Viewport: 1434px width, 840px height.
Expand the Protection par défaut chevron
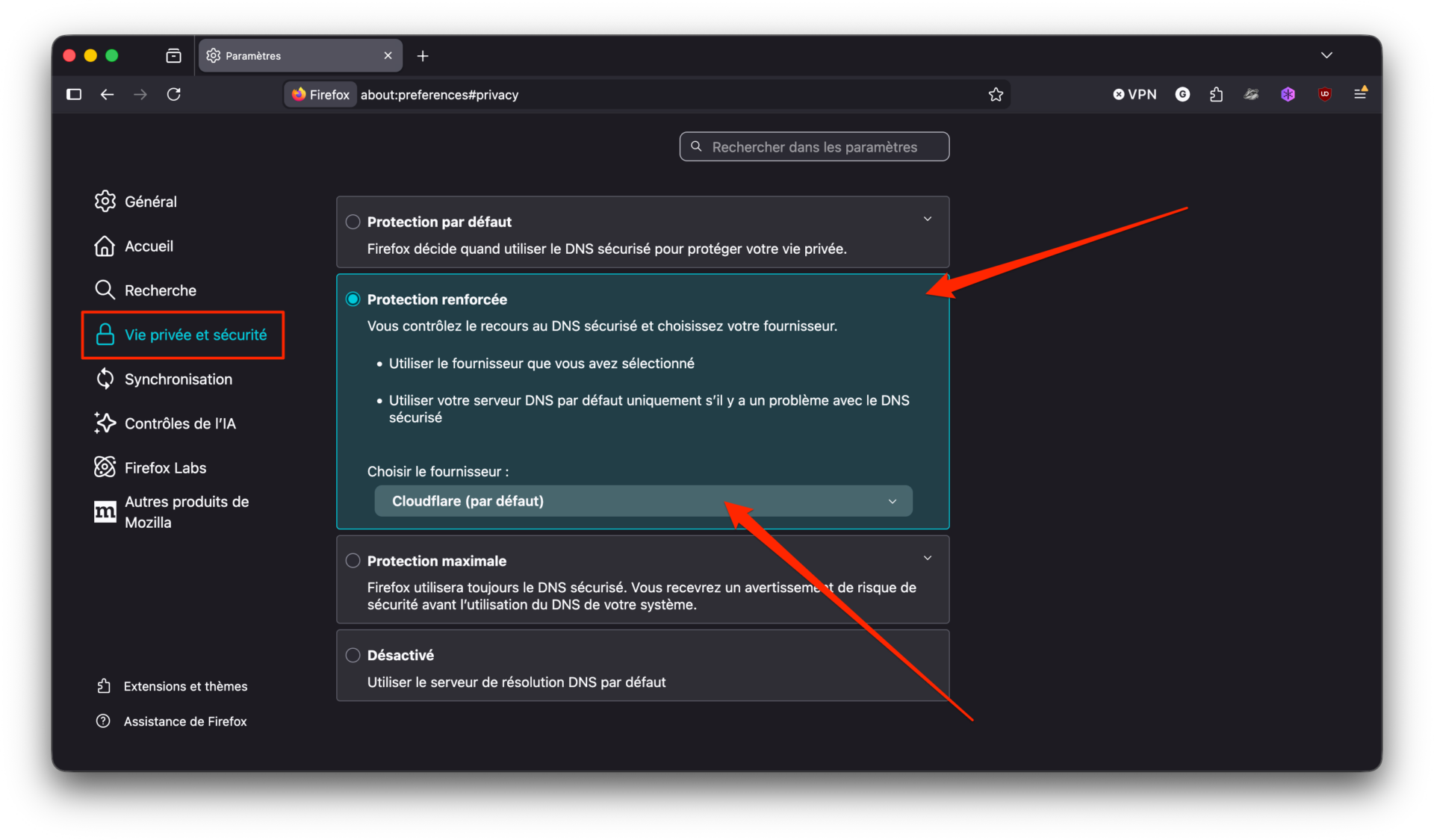928,219
